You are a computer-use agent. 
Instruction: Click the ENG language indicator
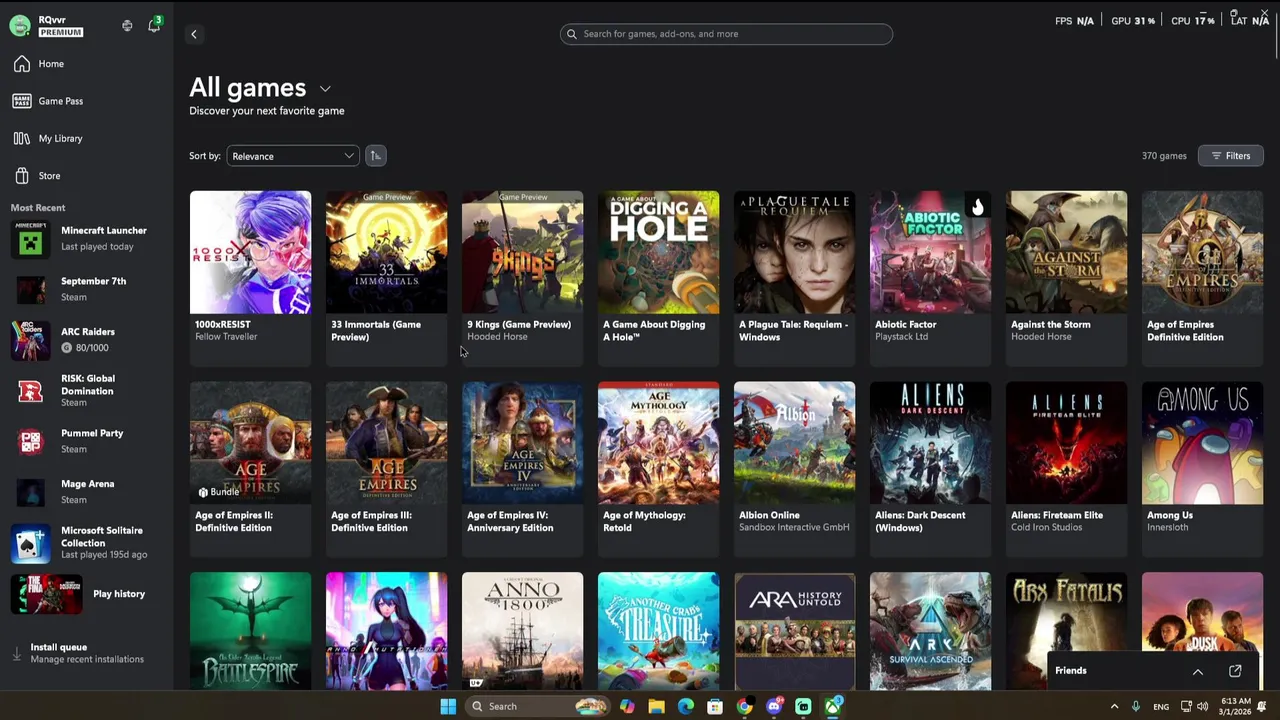[x=1161, y=707]
